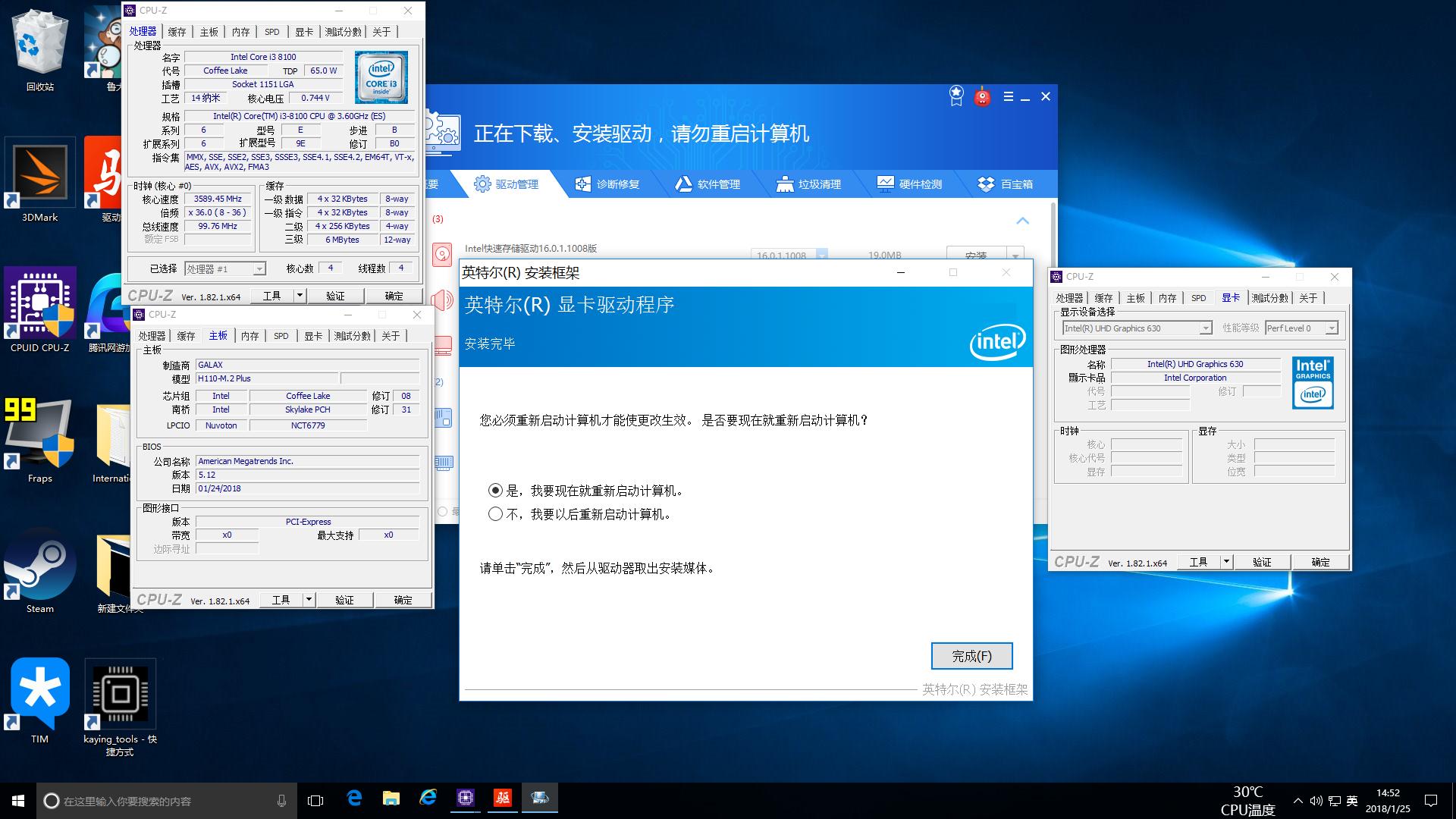Select restart later radio option 不
1456x819 pixels.
[497, 514]
